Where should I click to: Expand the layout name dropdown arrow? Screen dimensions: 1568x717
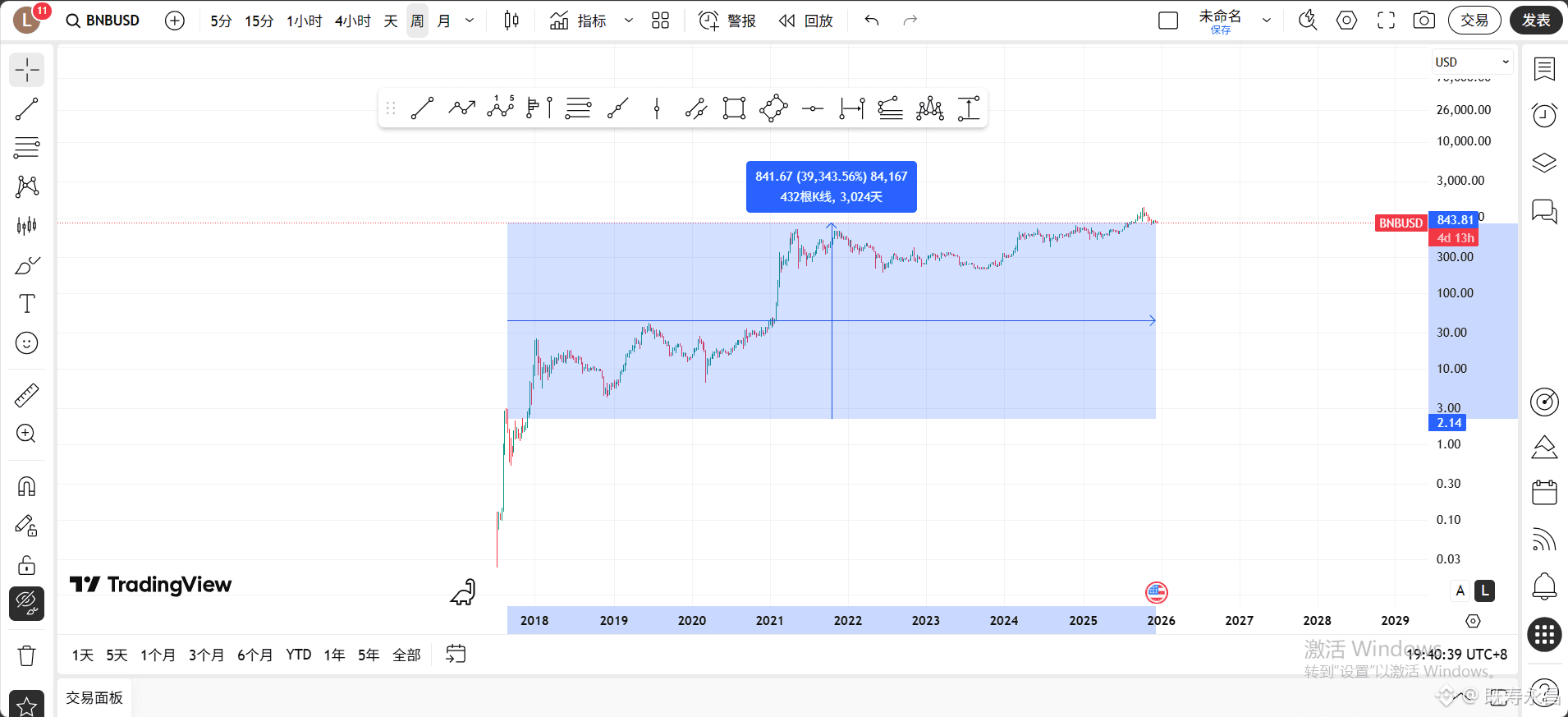tap(1267, 21)
